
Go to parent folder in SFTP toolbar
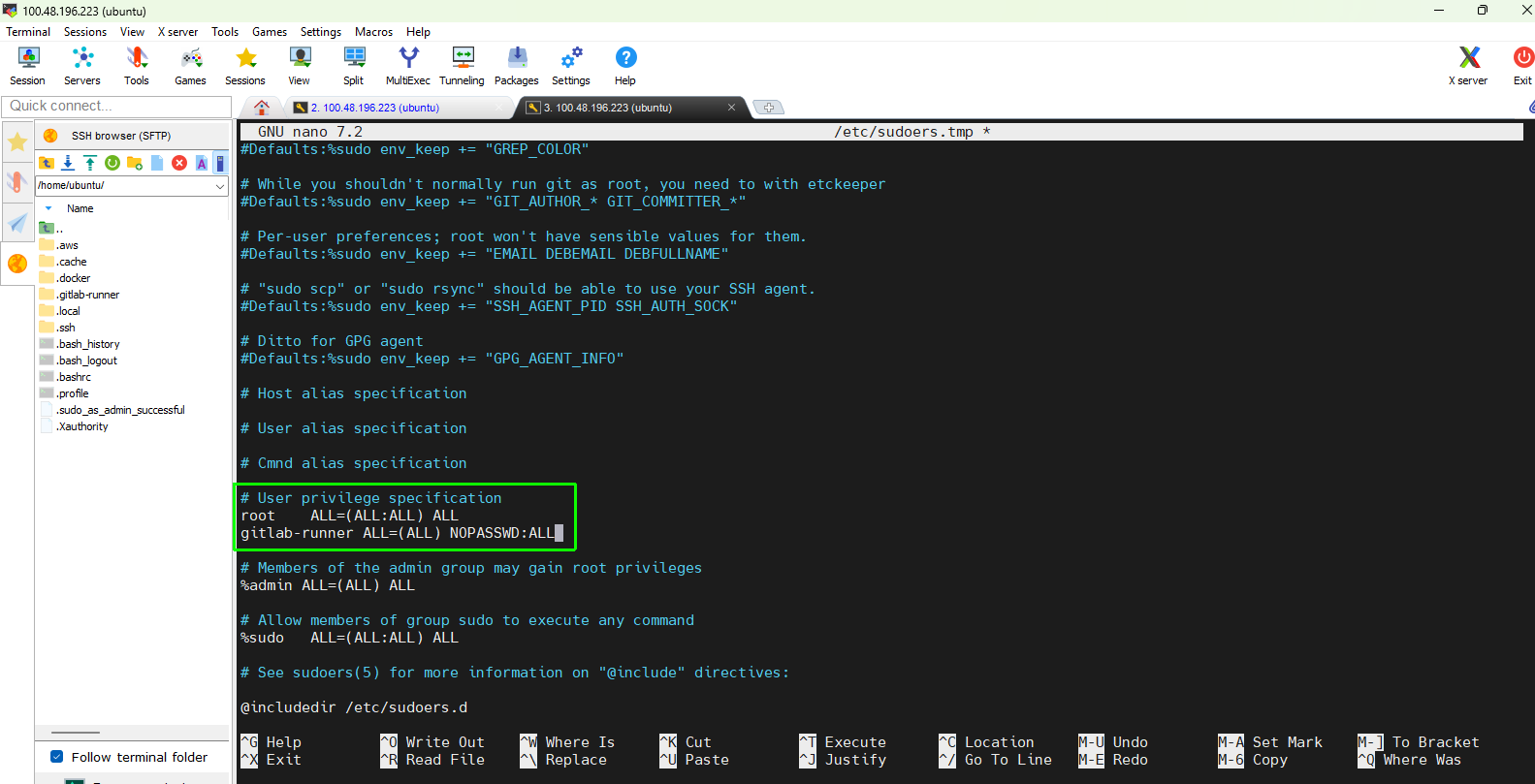(x=46, y=163)
